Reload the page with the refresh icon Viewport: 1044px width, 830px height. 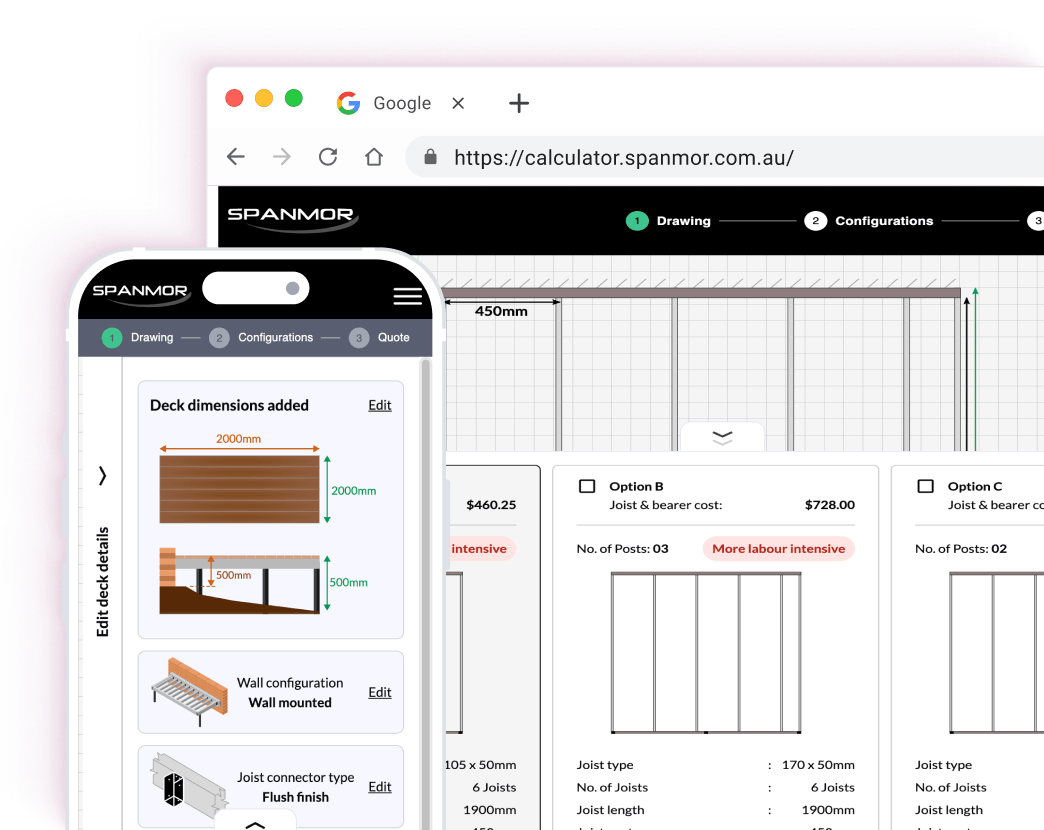point(328,157)
